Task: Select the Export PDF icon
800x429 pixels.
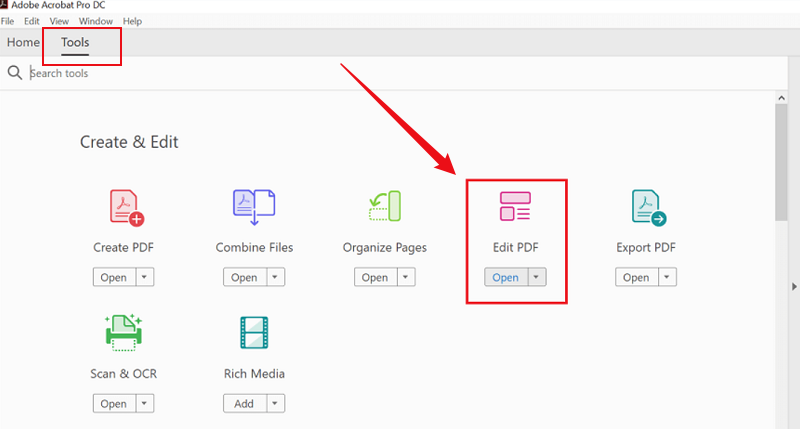Action: tap(649, 208)
